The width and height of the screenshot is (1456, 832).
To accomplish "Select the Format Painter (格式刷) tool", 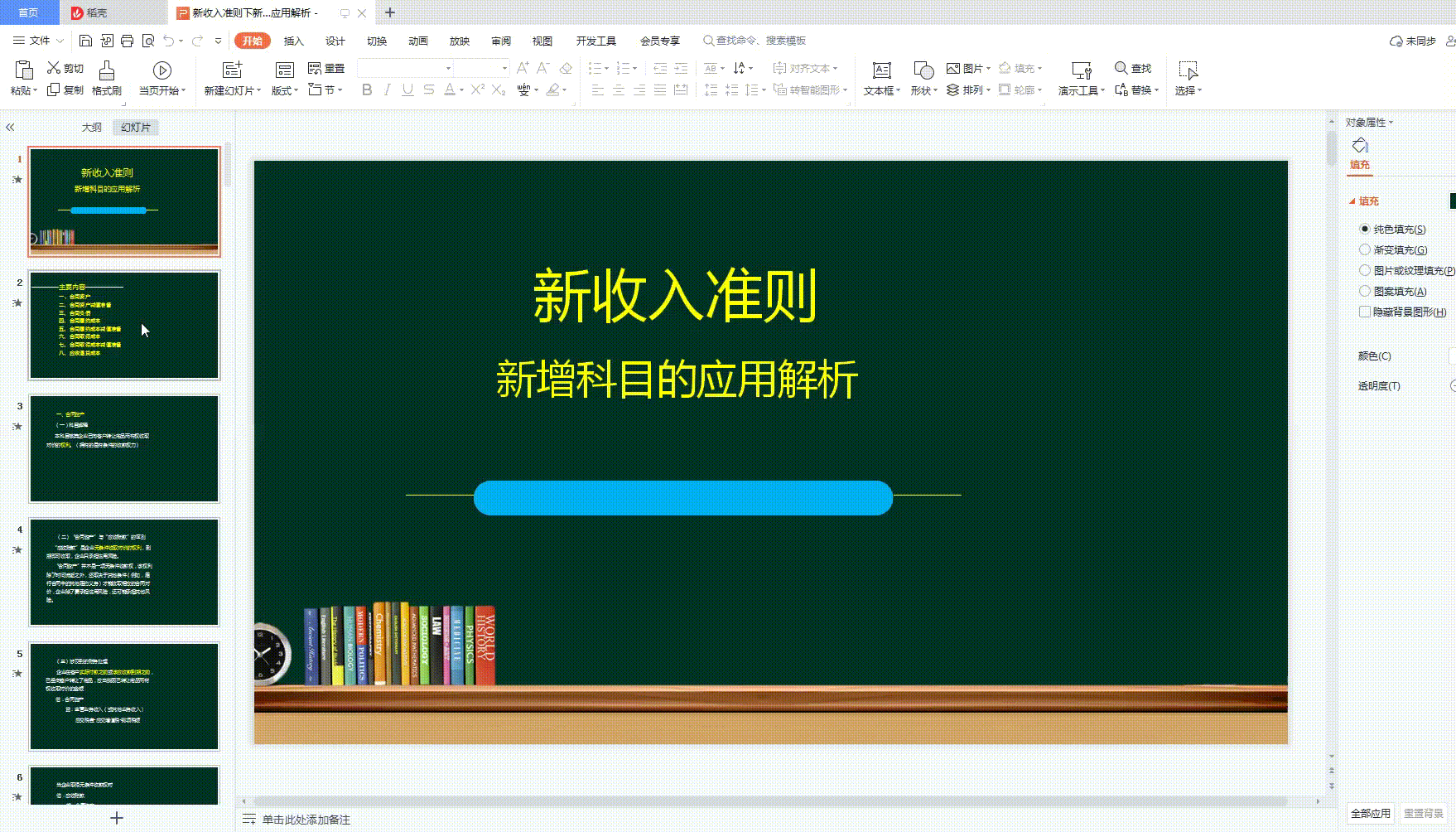I will point(106,75).
